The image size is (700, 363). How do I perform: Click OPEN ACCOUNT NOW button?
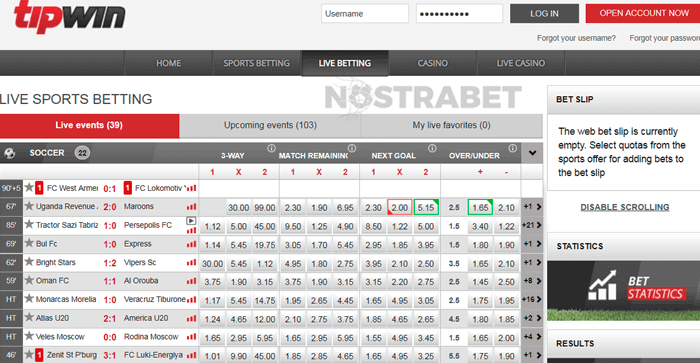[643, 13]
